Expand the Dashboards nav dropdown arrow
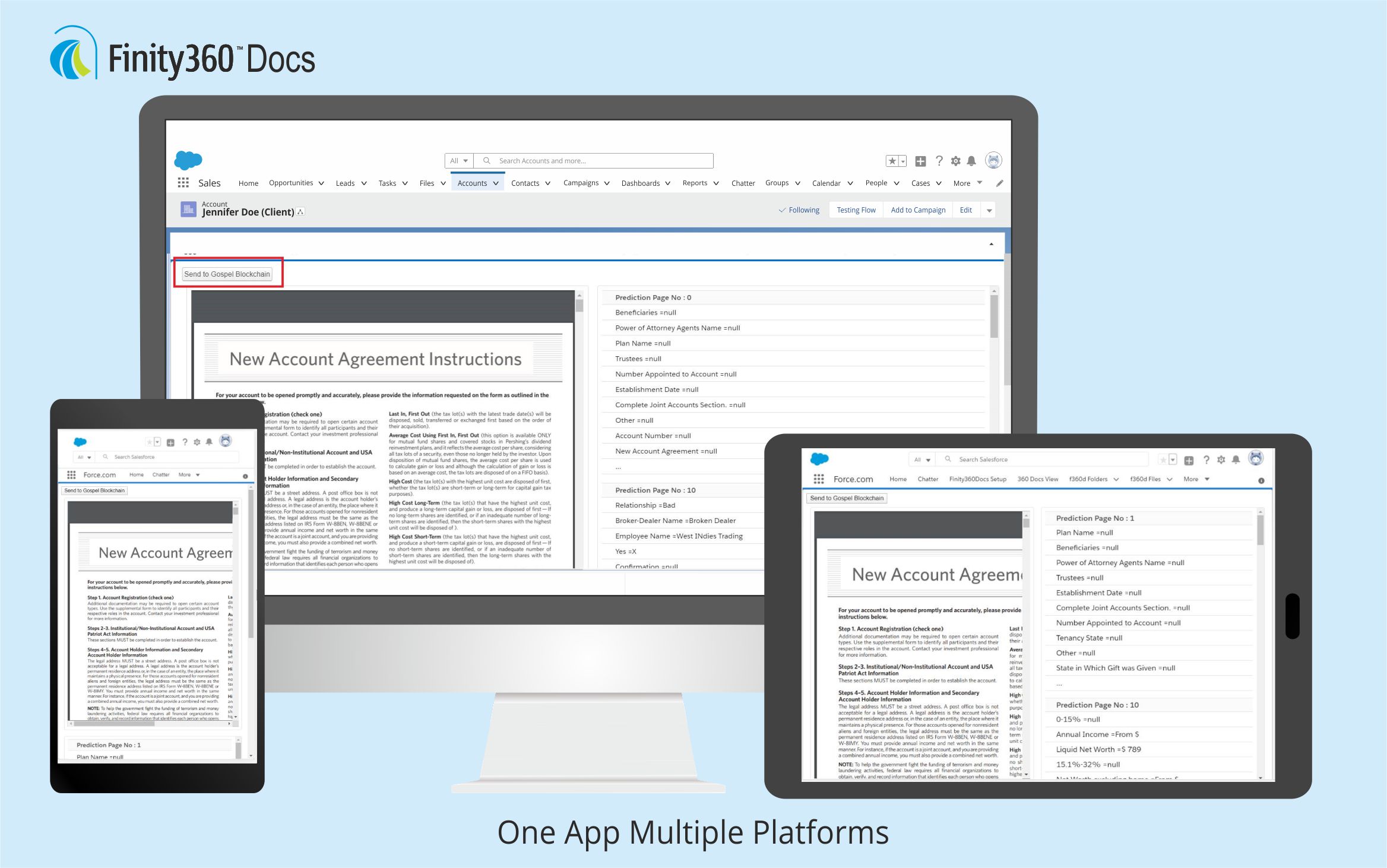1387x868 pixels. (667, 183)
